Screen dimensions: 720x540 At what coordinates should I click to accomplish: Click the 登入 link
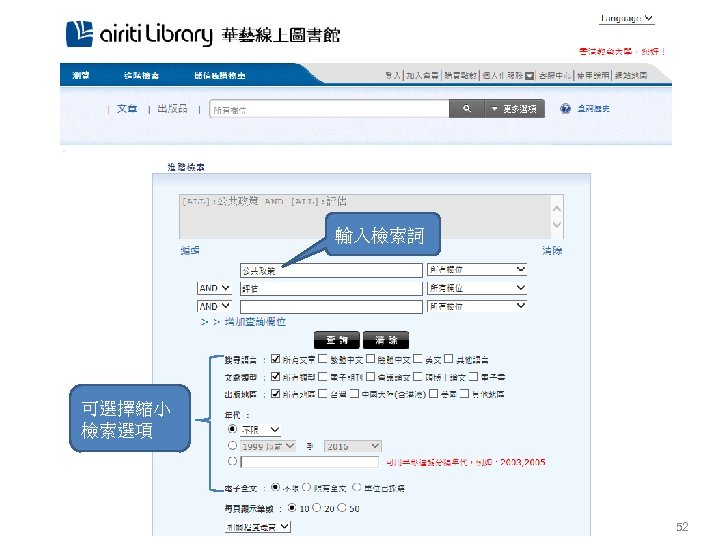[393, 76]
